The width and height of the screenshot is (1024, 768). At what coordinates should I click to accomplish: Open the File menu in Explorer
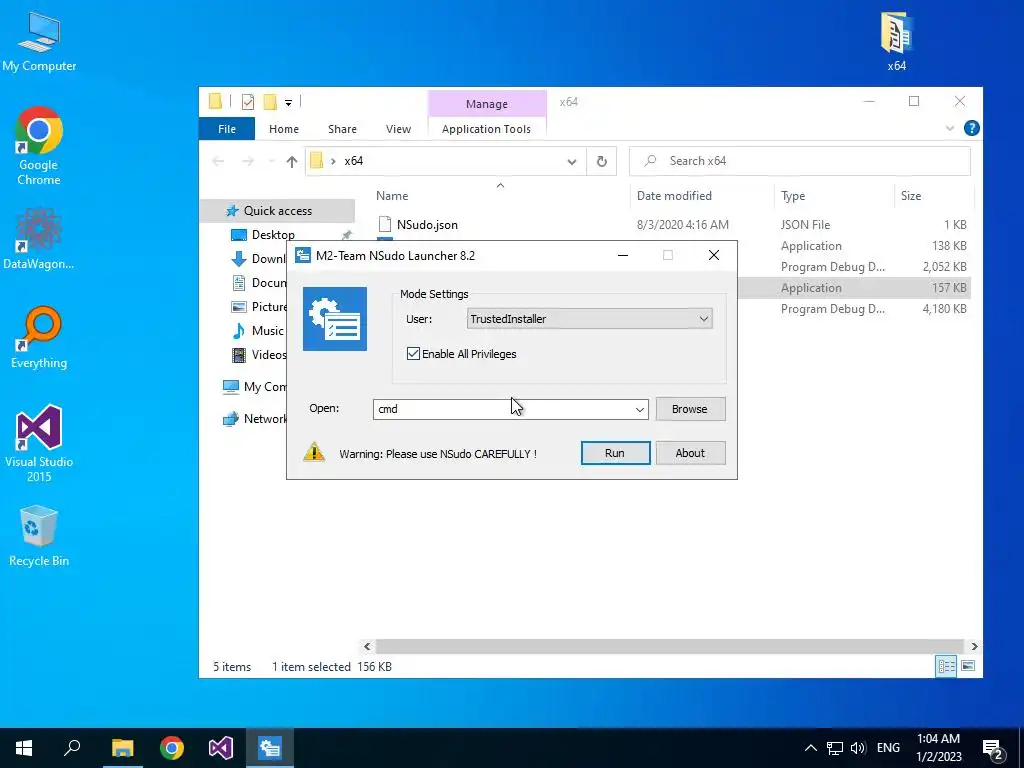pos(227,129)
